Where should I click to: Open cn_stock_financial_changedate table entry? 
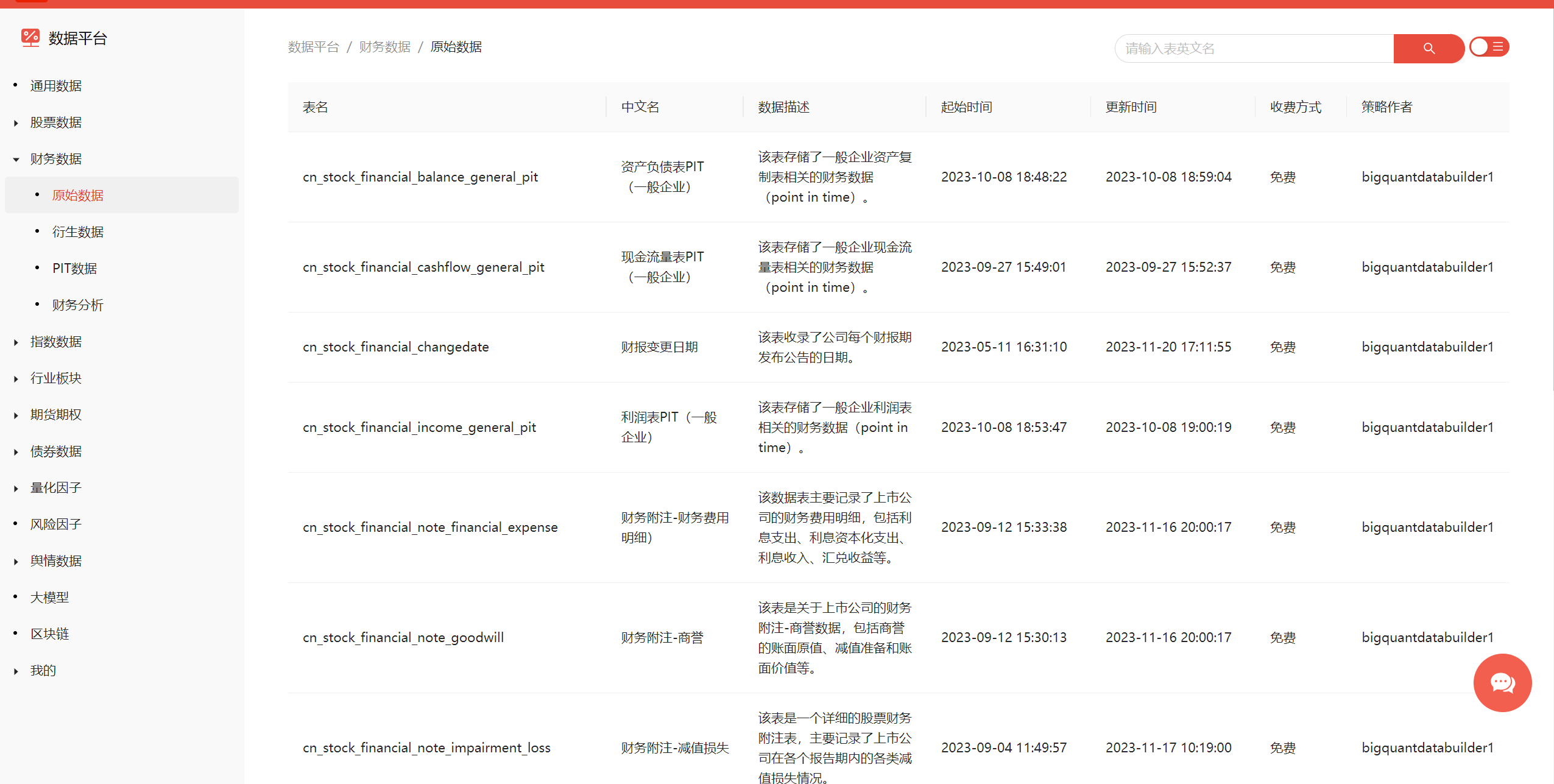point(395,347)
